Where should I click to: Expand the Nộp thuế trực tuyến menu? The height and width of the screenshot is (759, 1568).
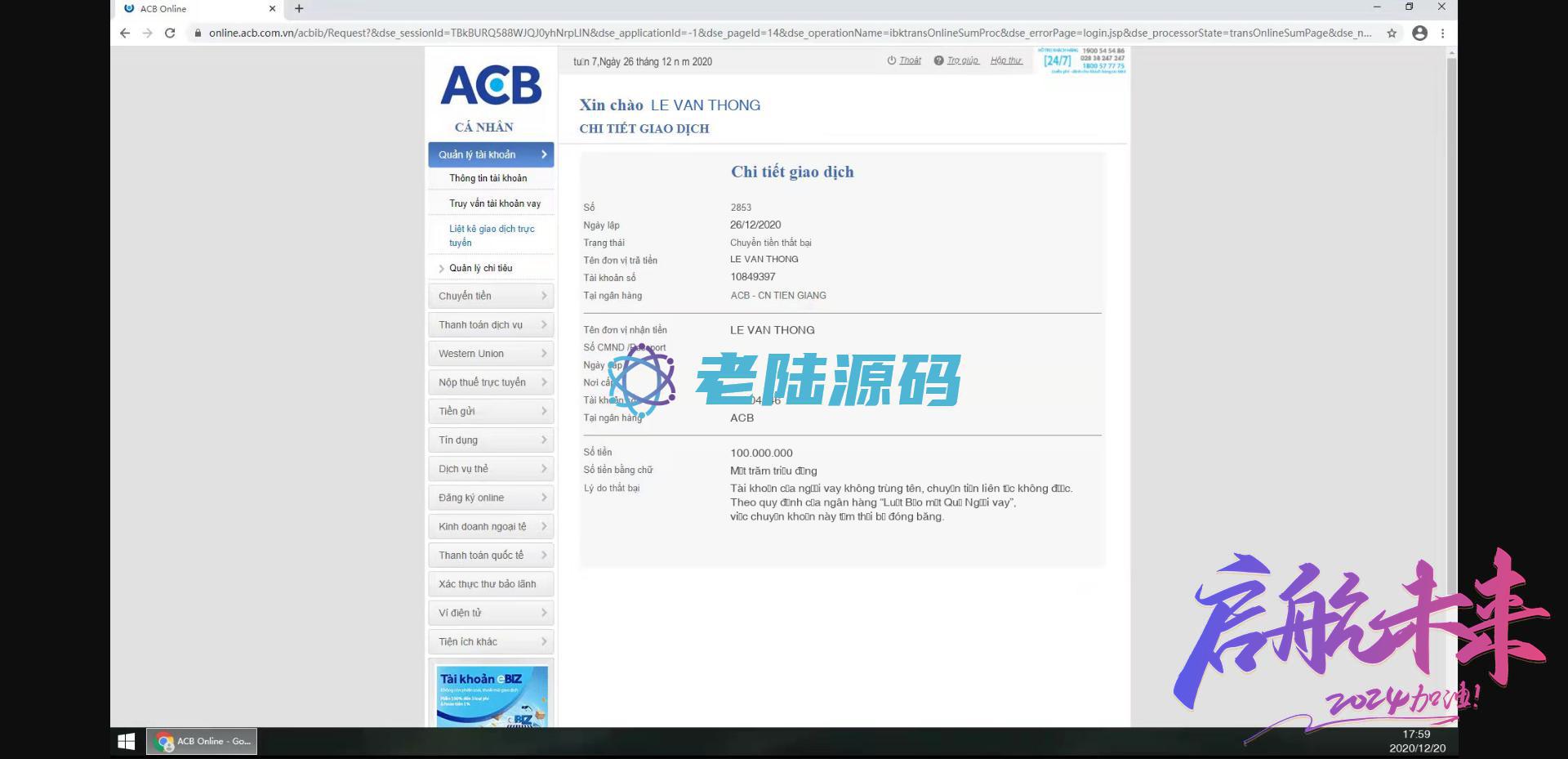[491, 382]
